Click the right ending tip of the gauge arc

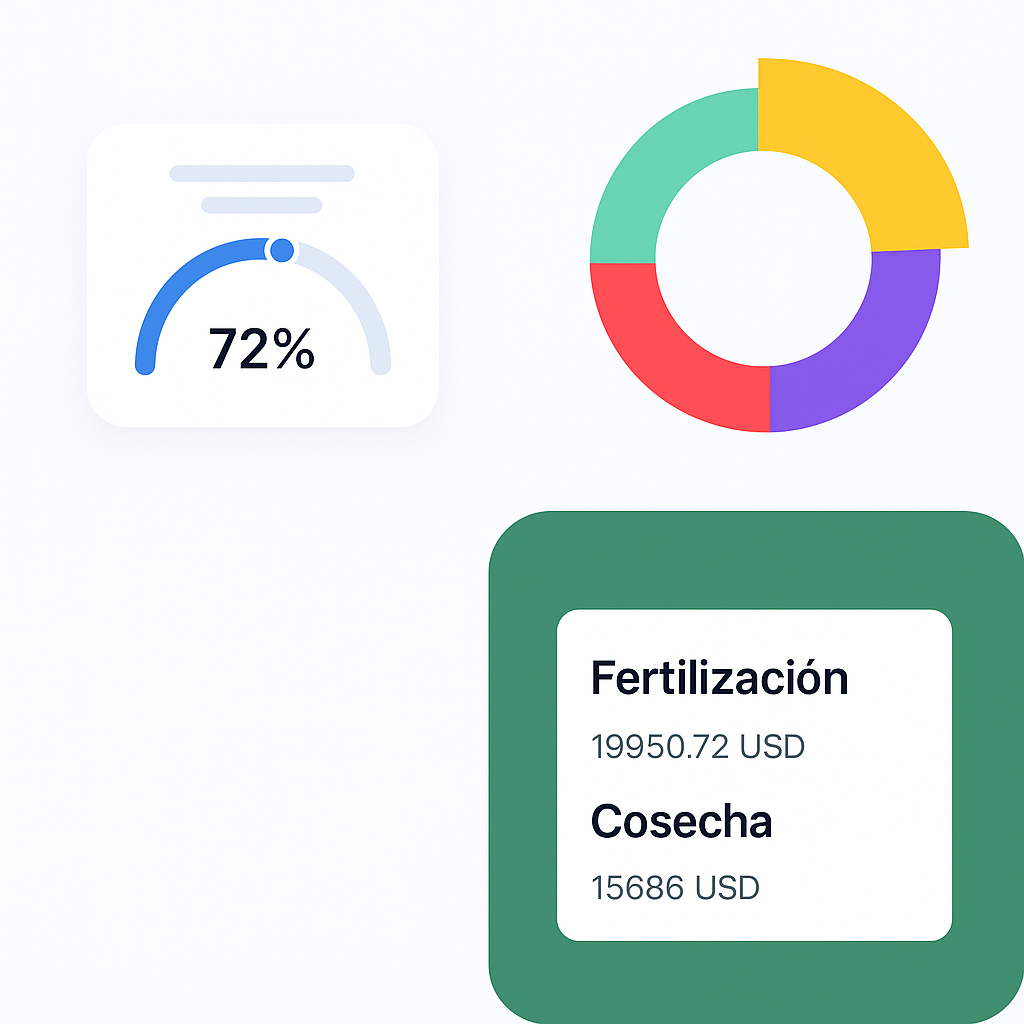[x=380, y=366]
